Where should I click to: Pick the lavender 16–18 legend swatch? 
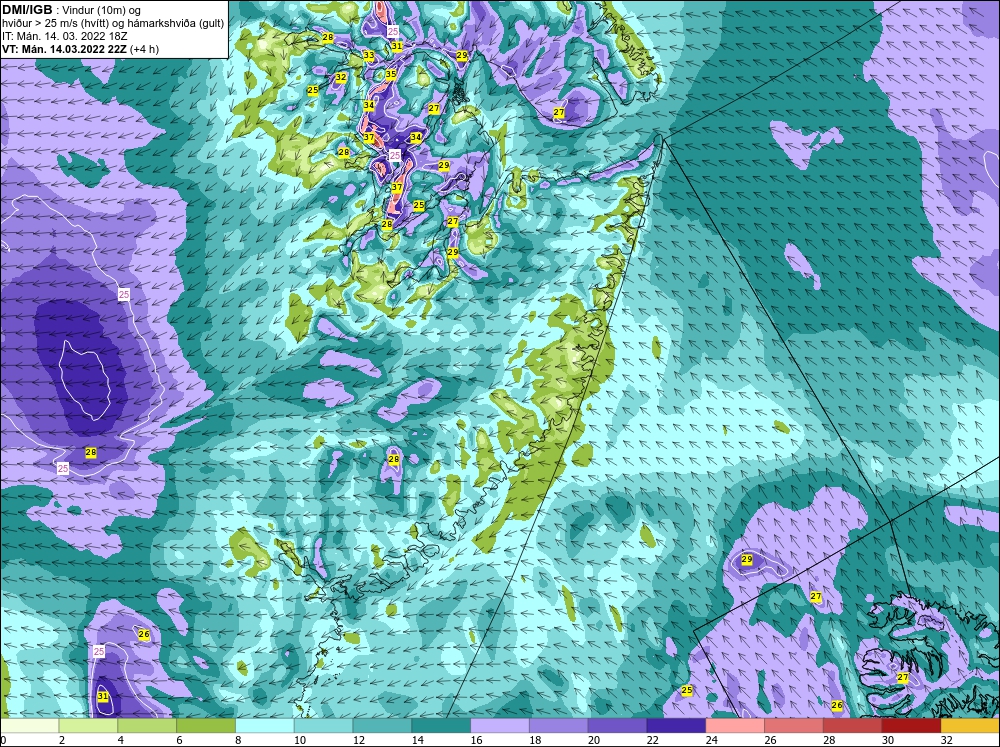pyautogui.click(x=500, y=725)
